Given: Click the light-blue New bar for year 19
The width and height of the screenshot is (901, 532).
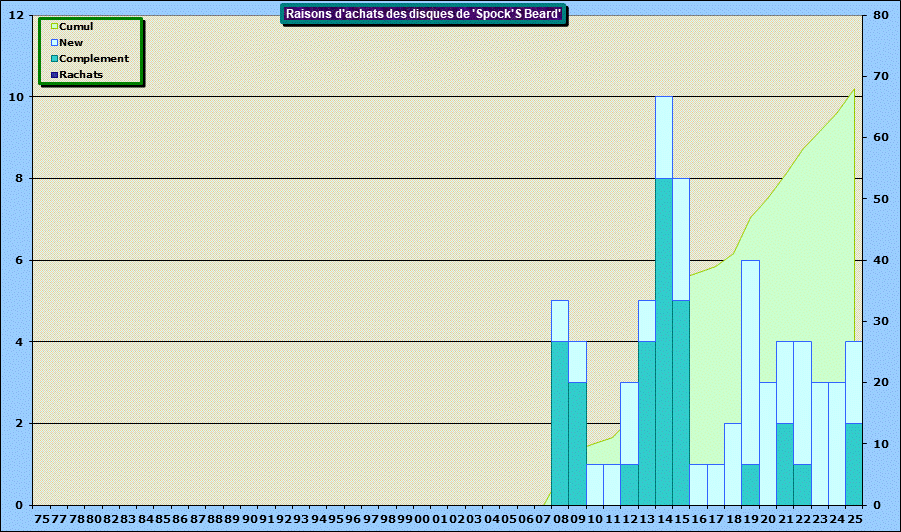Looking at the screenshot, I should pos(751,360).
